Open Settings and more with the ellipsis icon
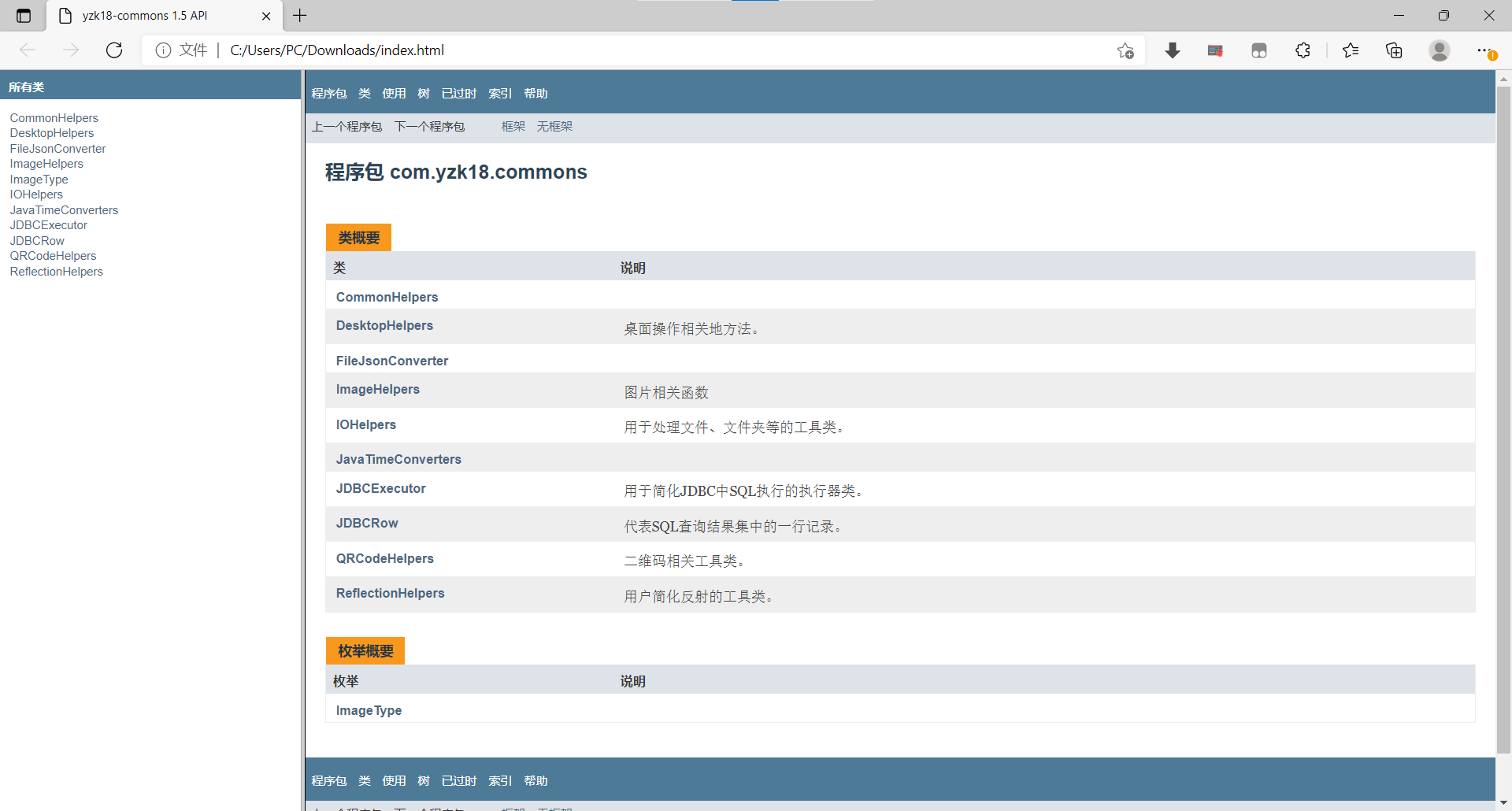This screenshot has height=811, width=1512. (x=1487, y=50)
